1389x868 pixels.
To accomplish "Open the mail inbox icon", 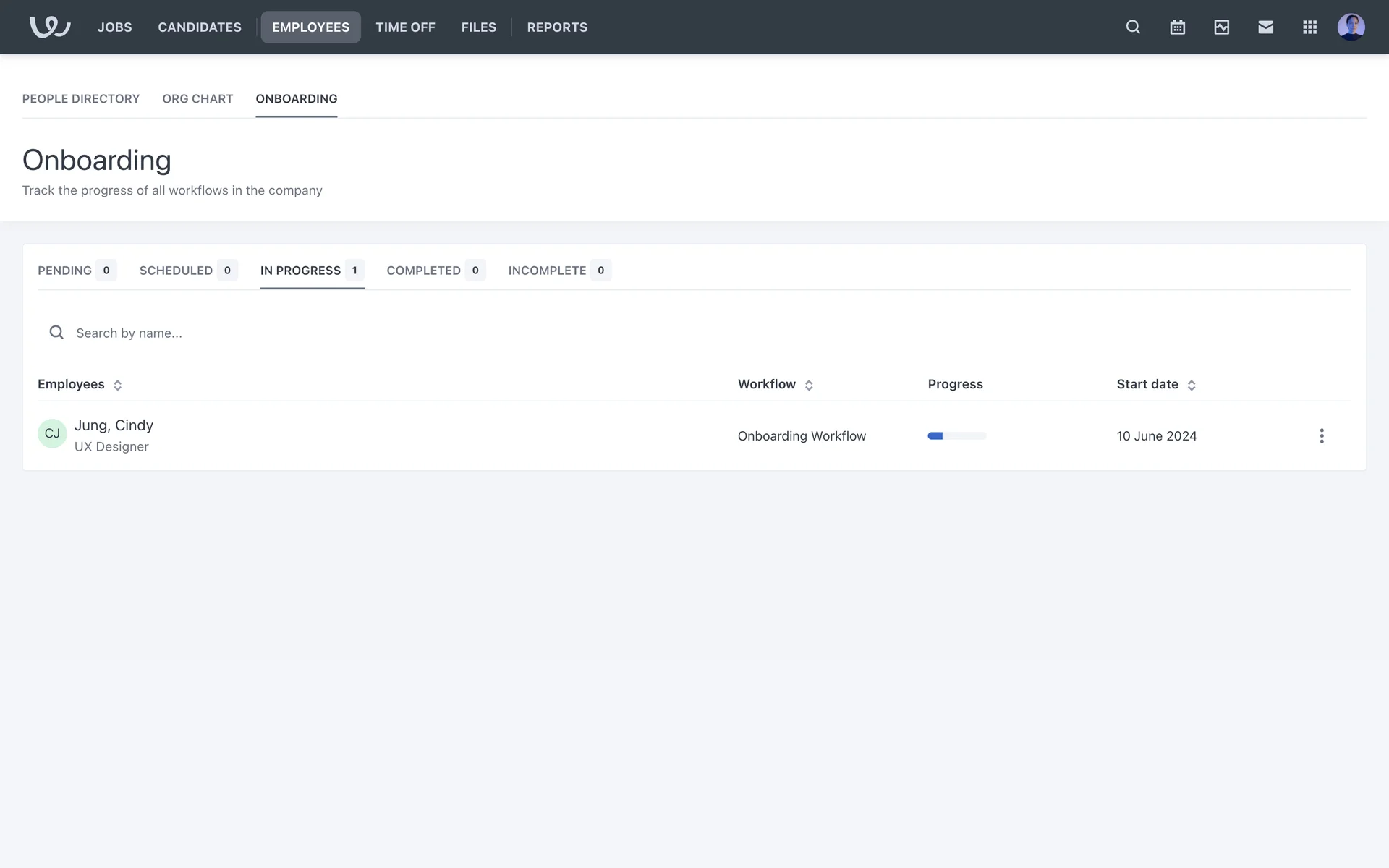I will [x=1265, y=27].
